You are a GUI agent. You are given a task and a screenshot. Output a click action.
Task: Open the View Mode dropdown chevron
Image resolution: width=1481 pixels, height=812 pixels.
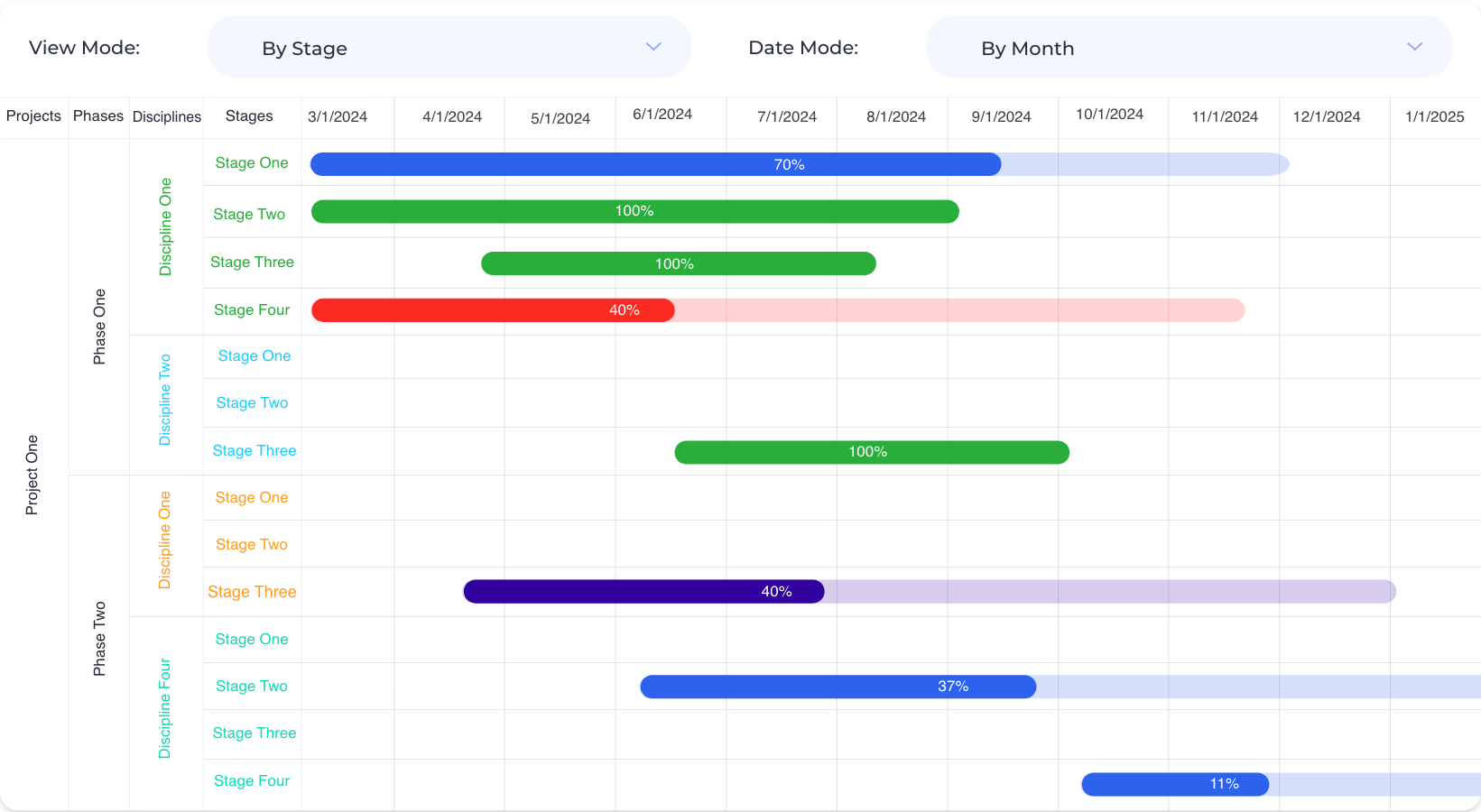pos(653,47)
